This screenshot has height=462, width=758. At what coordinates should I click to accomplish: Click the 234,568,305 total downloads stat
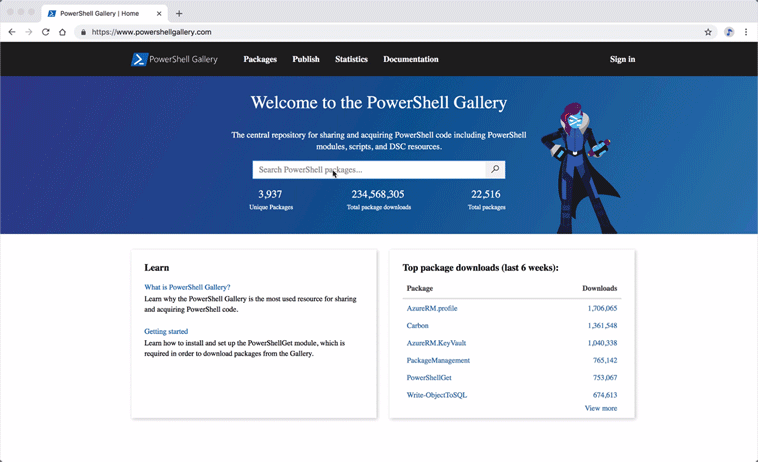379,200
